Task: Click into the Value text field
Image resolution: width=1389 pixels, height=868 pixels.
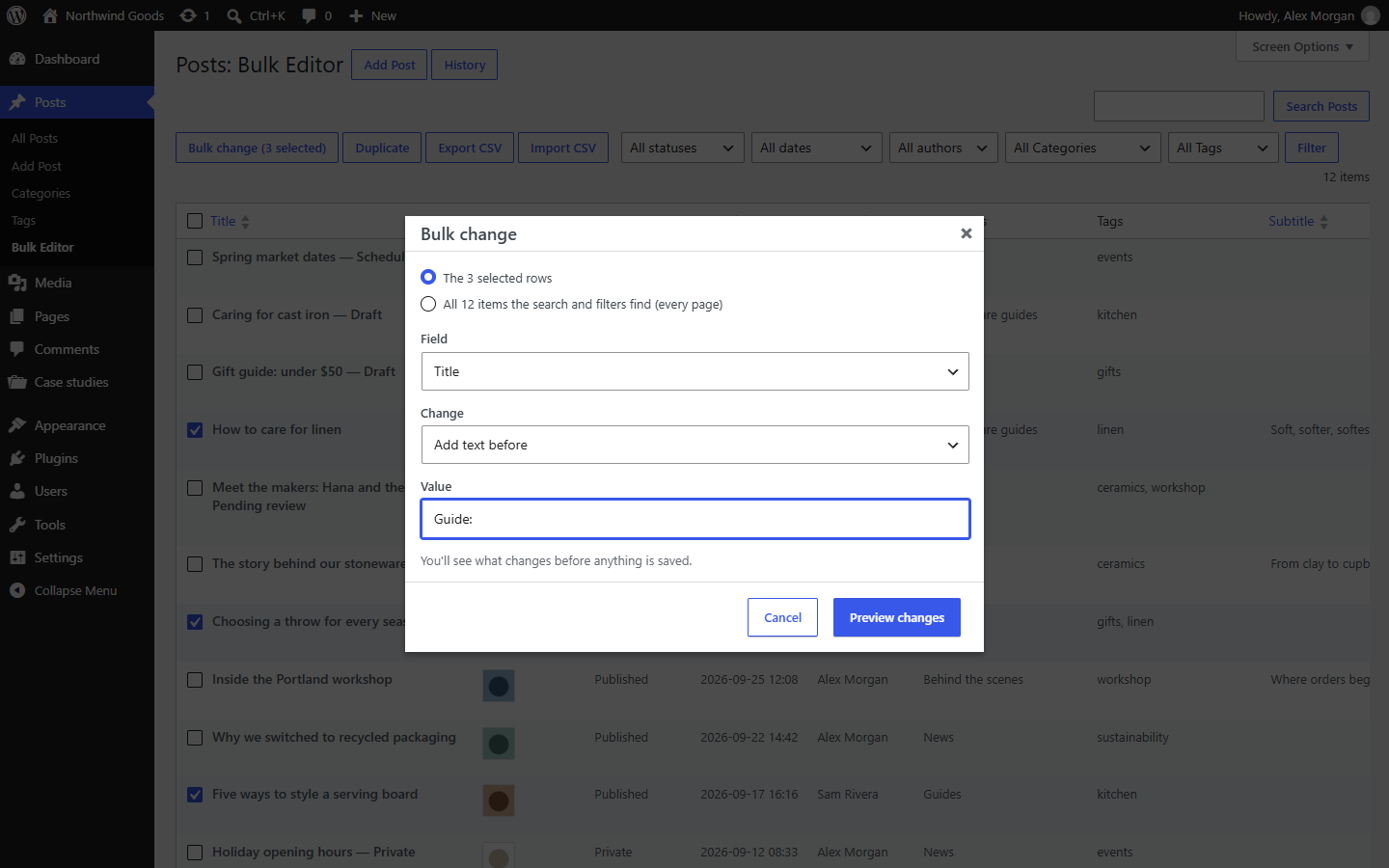Action: click(x=695, y=519)
